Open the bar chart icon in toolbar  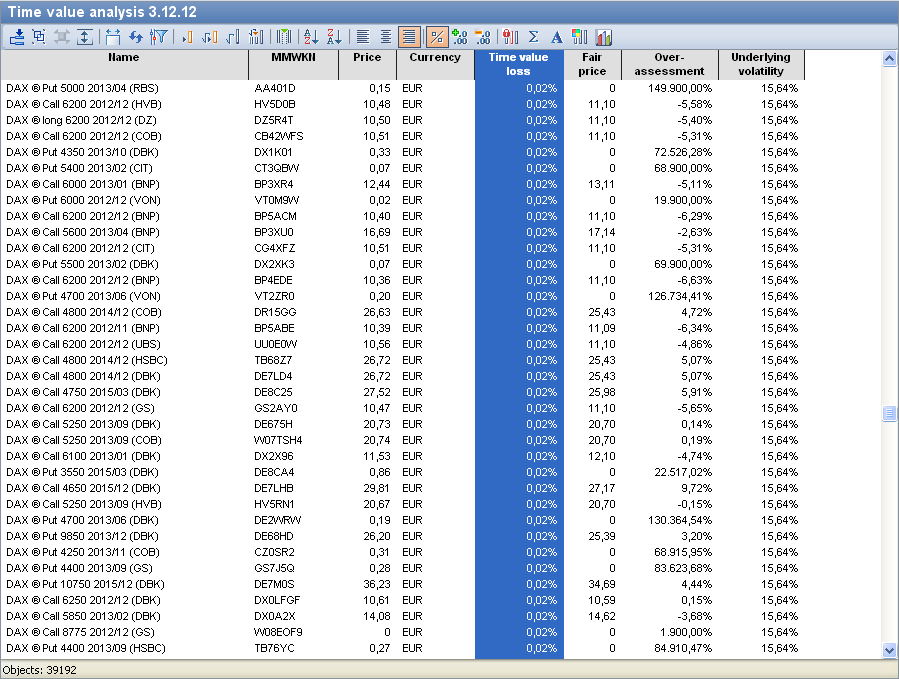click(604, 37)
